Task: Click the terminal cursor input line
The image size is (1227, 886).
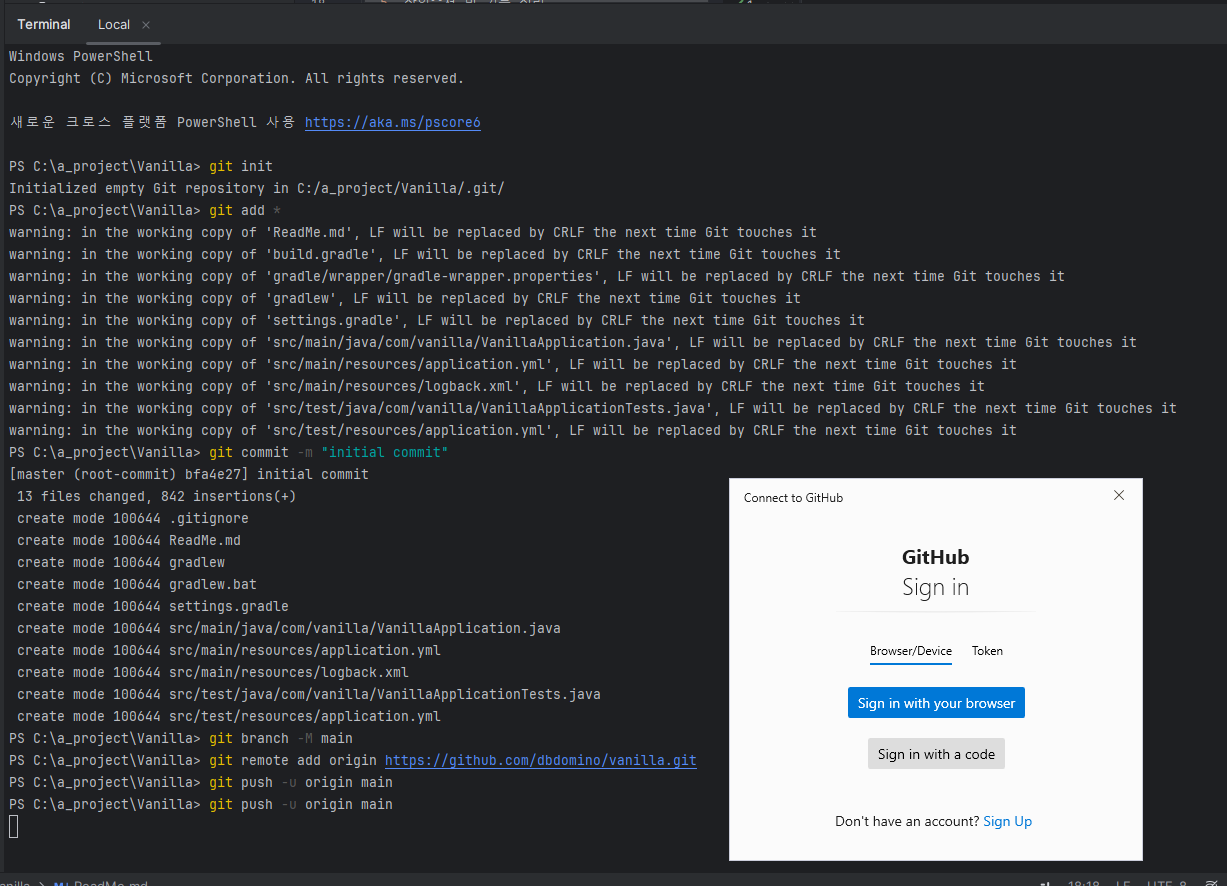Action: 13,826
